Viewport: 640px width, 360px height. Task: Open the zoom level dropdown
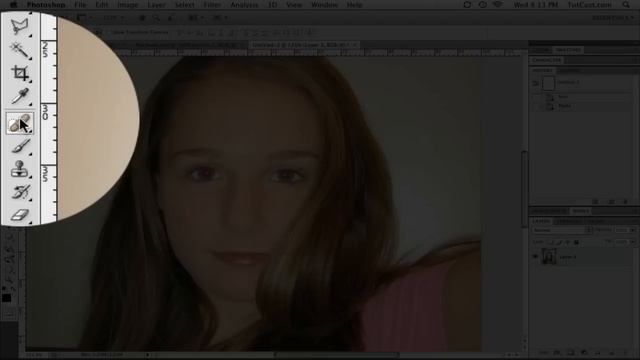pos(113,18)
